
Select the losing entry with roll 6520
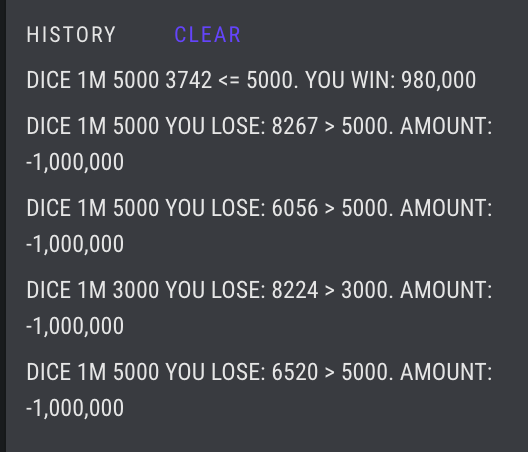[259, 390]
